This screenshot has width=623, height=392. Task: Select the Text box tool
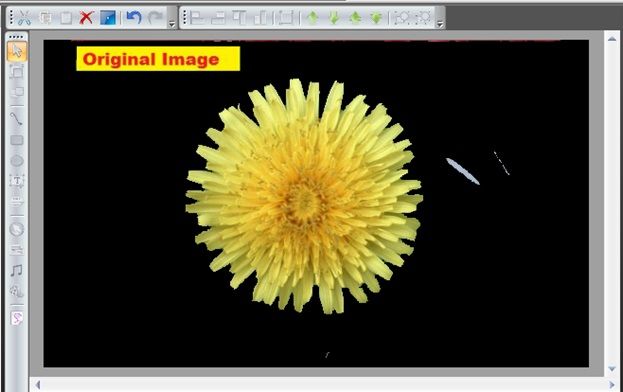[17, 181]
